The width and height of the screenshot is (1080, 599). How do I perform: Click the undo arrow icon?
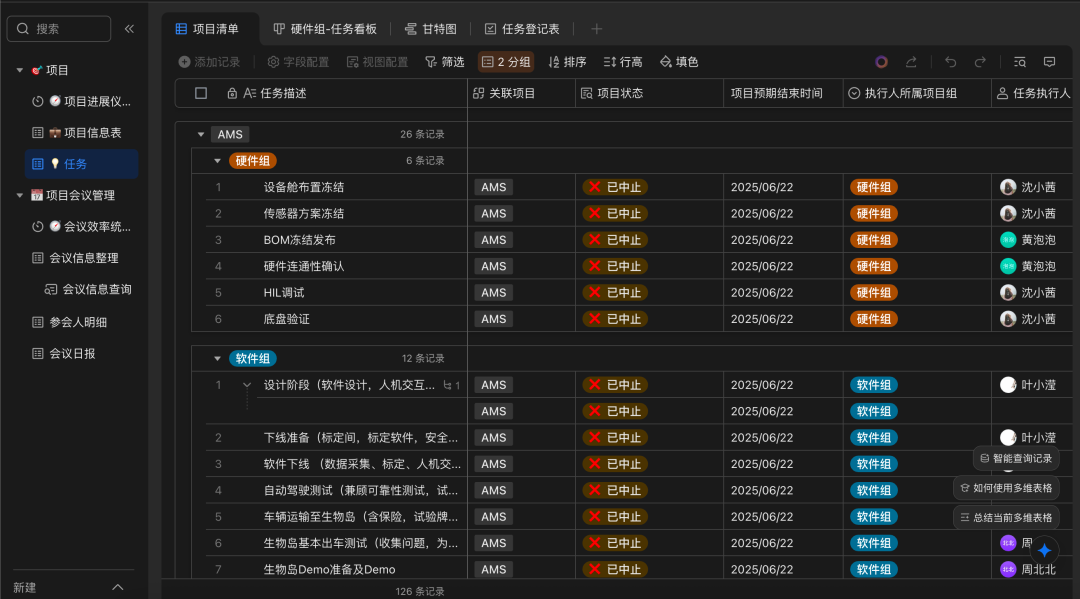(x=950, y=62)
